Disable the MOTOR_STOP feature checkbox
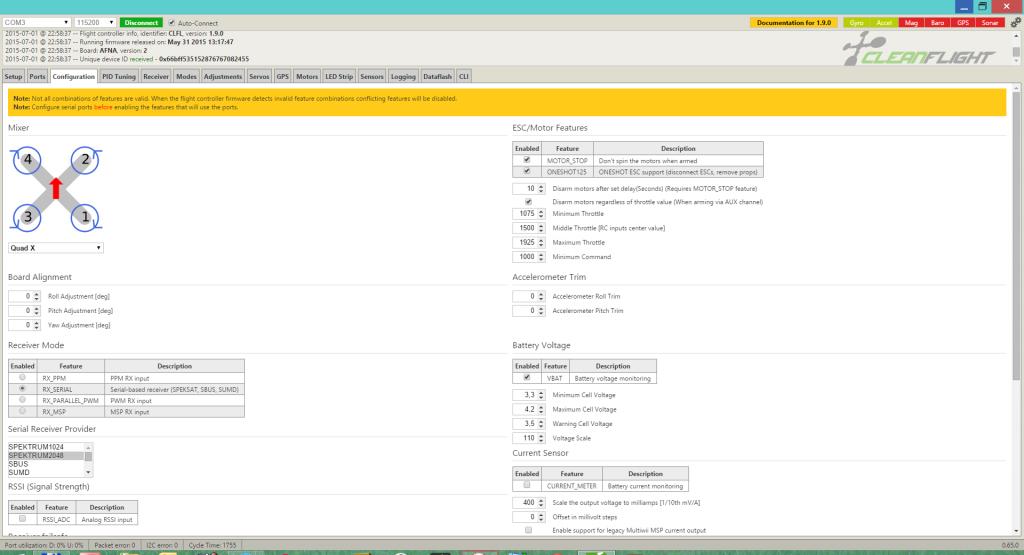The image size is (1024, 555). point(526,159)
